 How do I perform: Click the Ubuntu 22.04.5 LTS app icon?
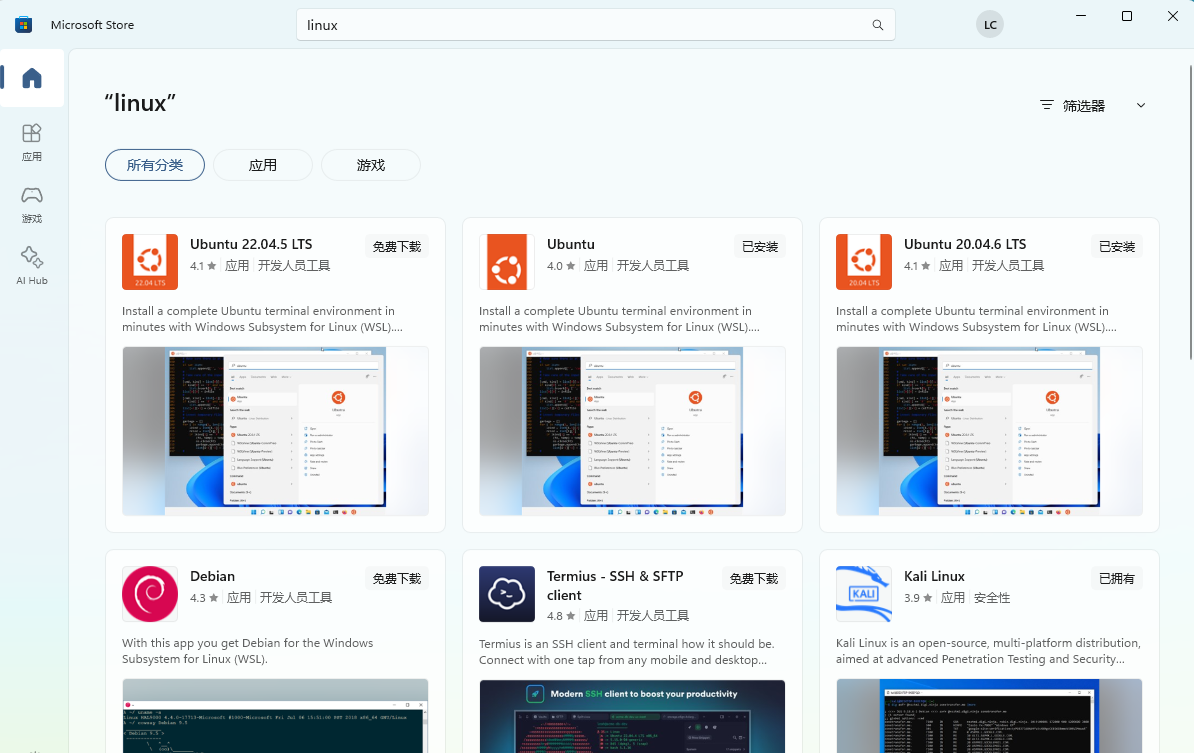(150, 262)
